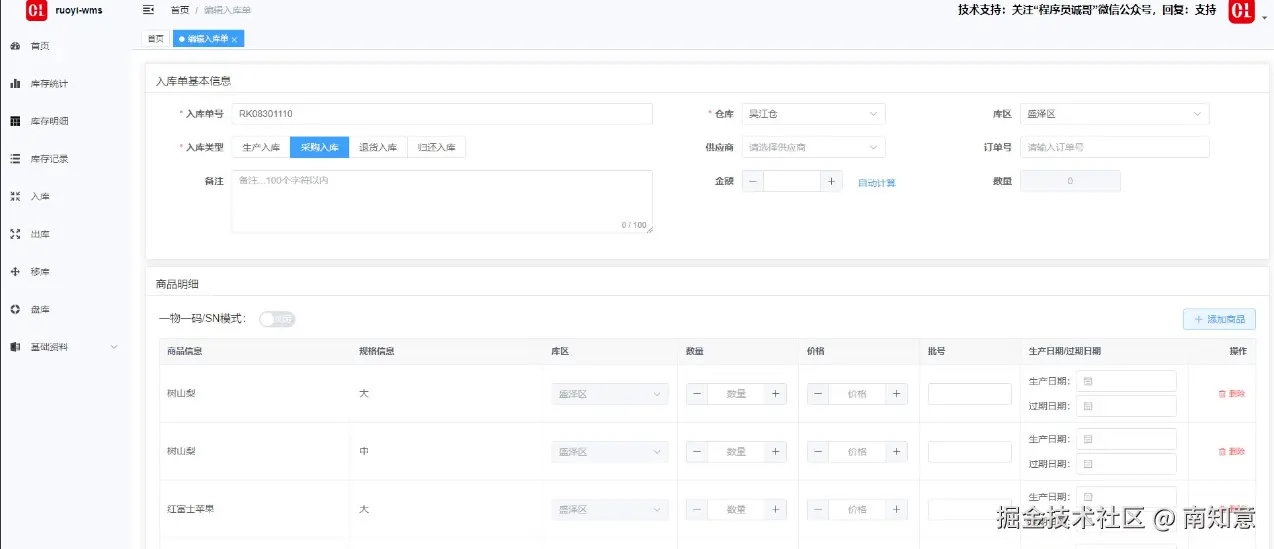Click the 添加商品 button
The width and height of the screenshot is (1274, 549).
coord(1219,320)
